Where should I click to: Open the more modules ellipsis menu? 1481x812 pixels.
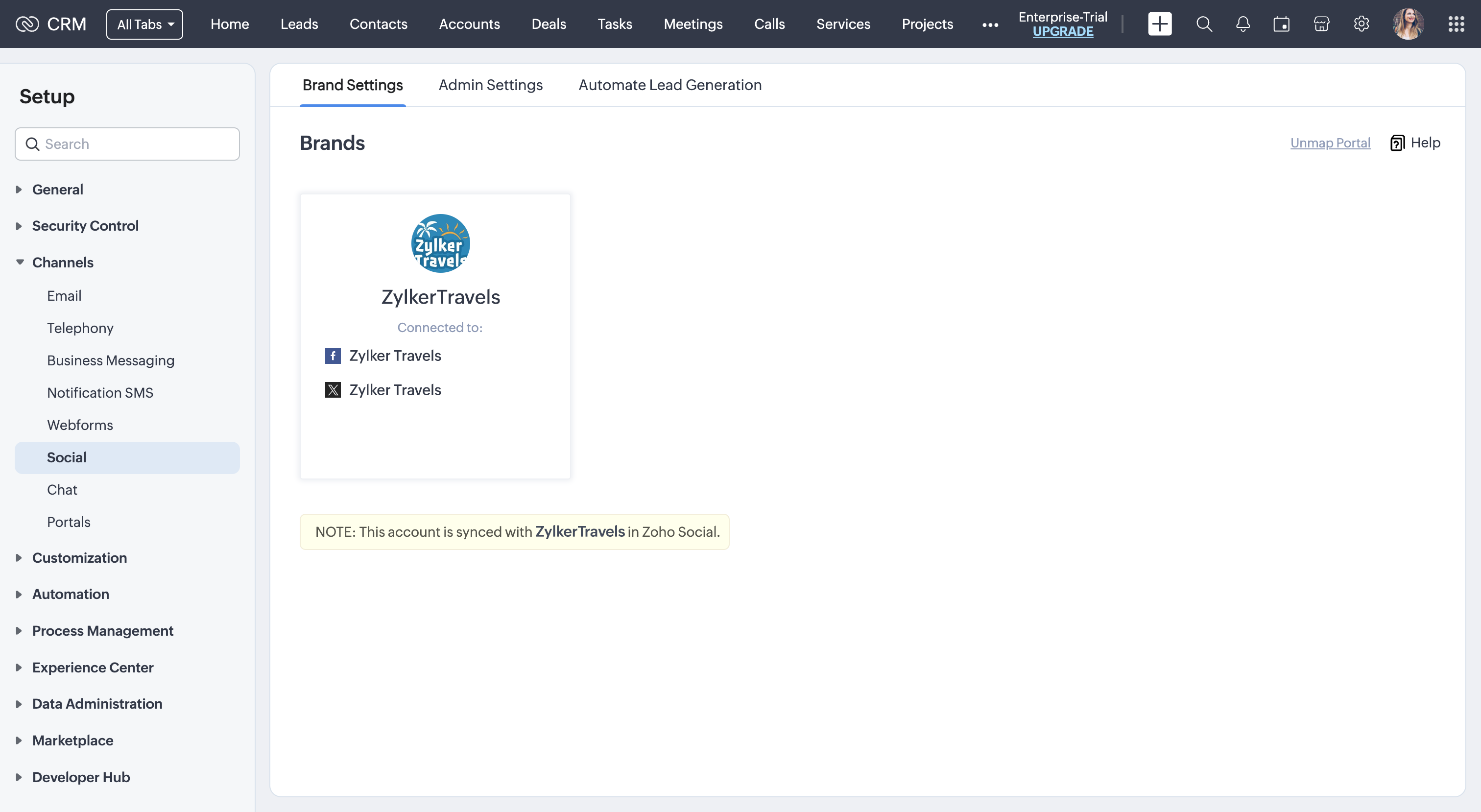989,24
